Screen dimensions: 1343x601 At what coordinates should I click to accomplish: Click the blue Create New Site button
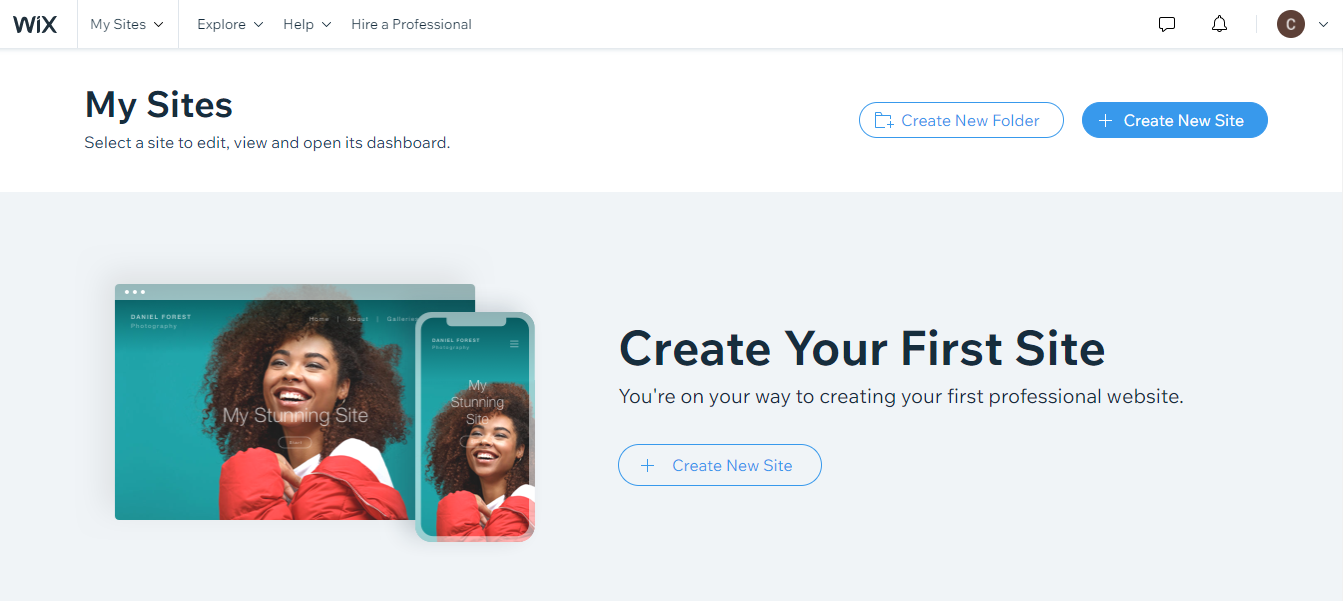click(x=1175, y=120)
